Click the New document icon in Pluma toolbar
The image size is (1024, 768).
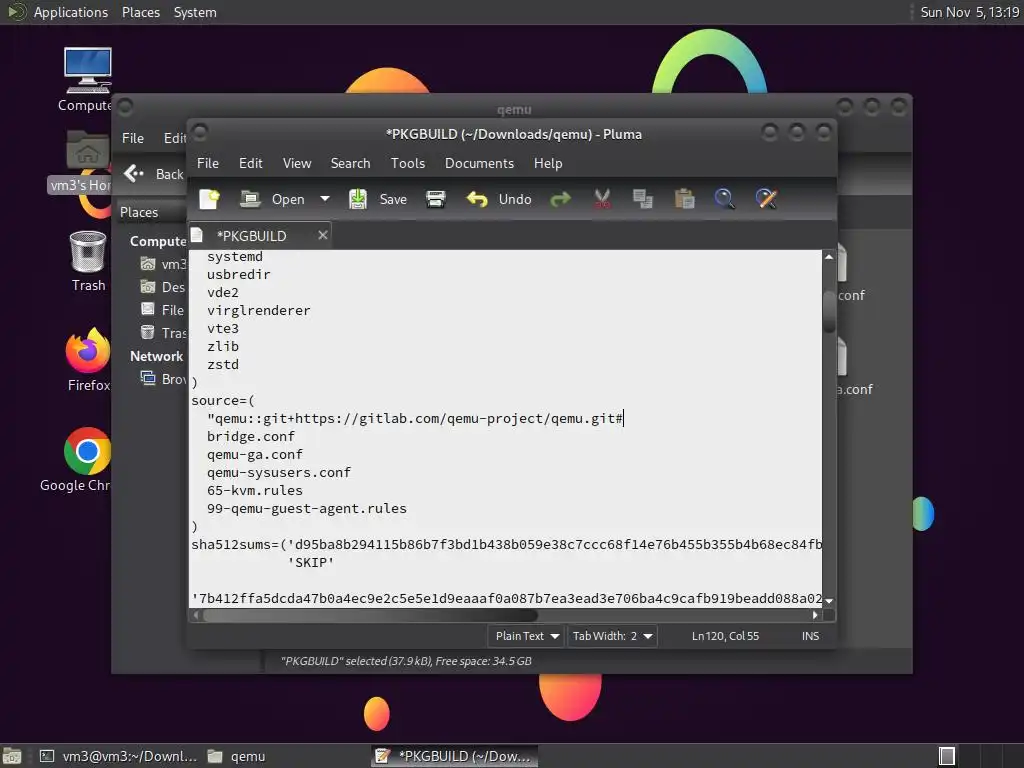click(209, 199)
